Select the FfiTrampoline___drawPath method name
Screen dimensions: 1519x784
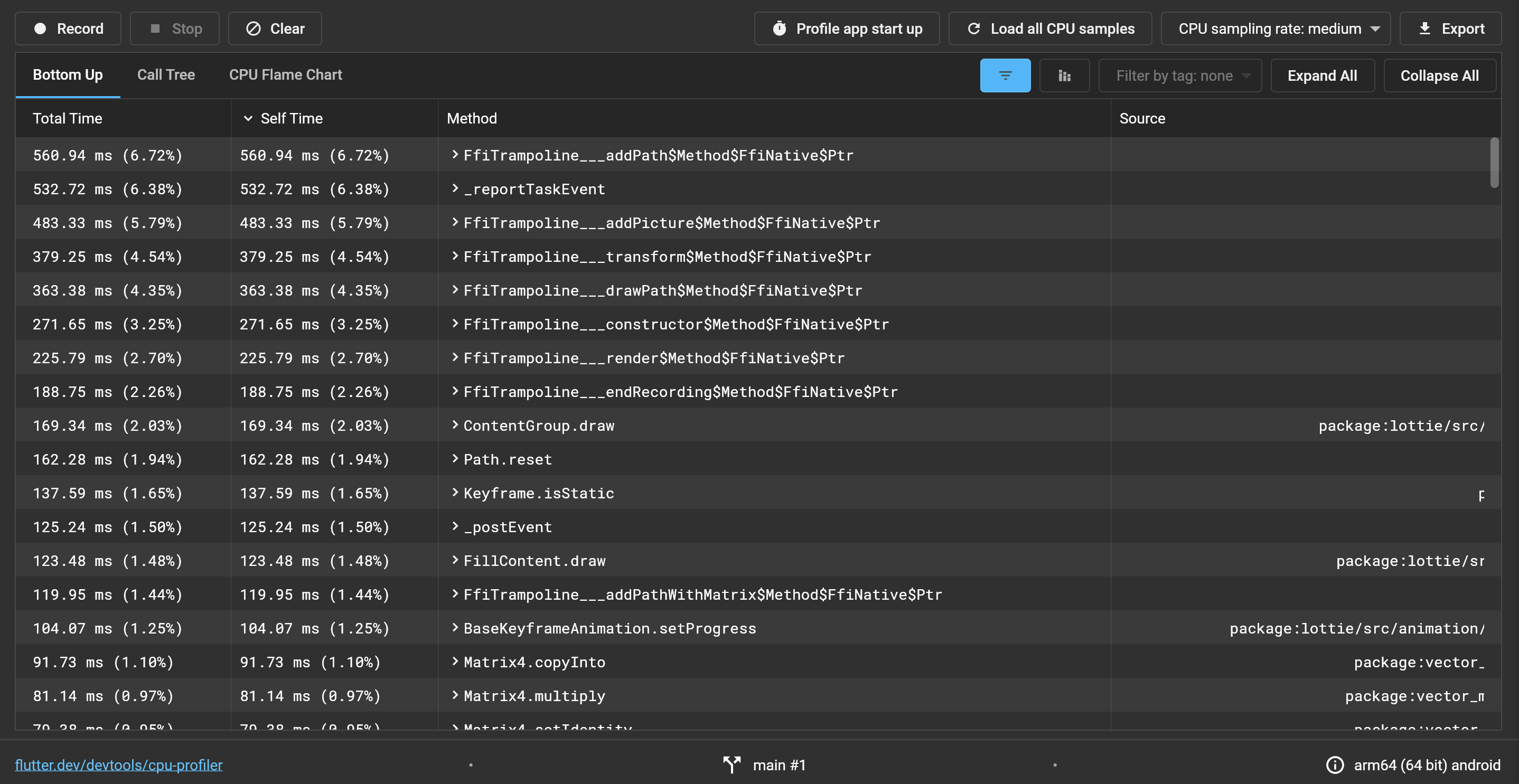(663, 290)
